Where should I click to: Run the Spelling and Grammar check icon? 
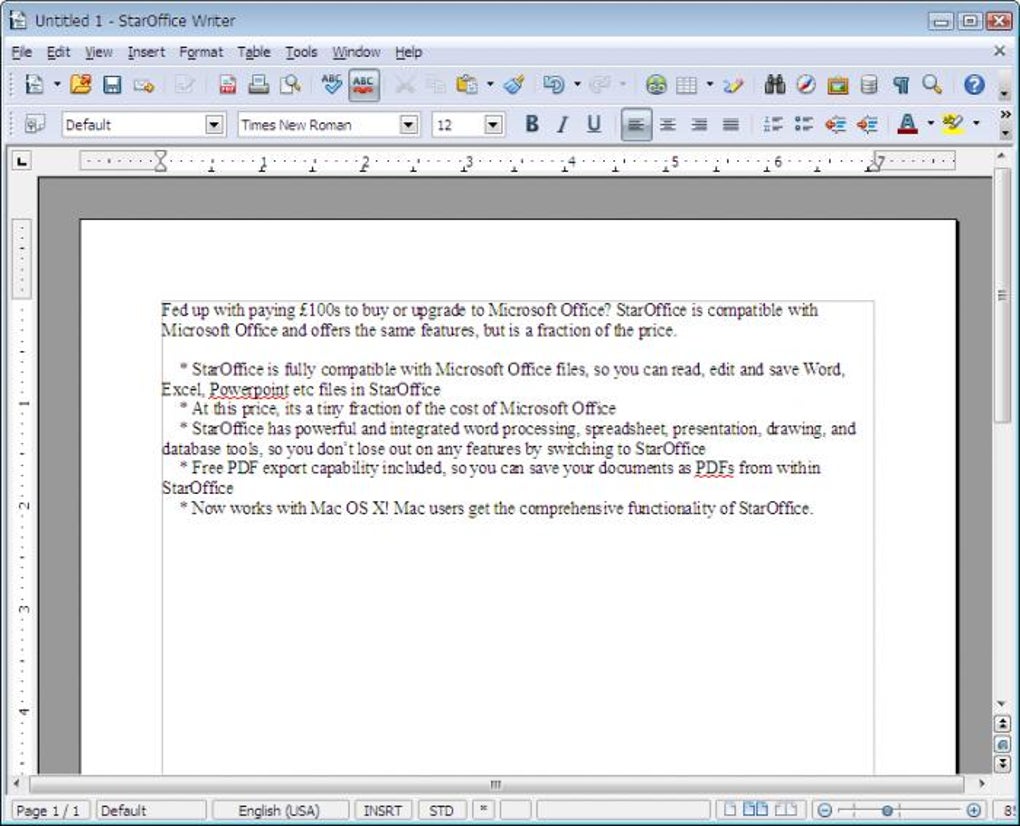tap(332, 85)
